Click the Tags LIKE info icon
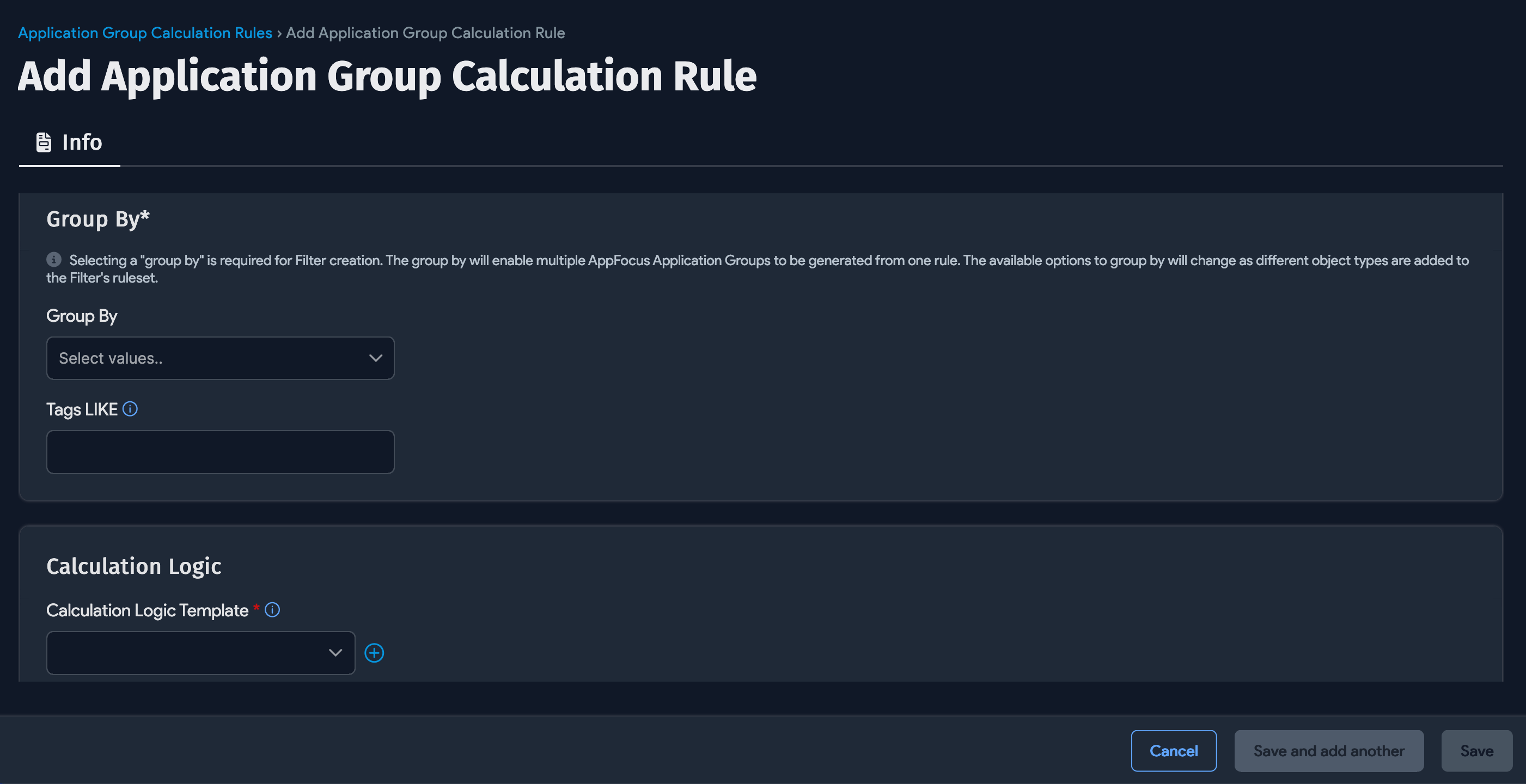This screenshot has height=784, width=1526. [130, 409]
